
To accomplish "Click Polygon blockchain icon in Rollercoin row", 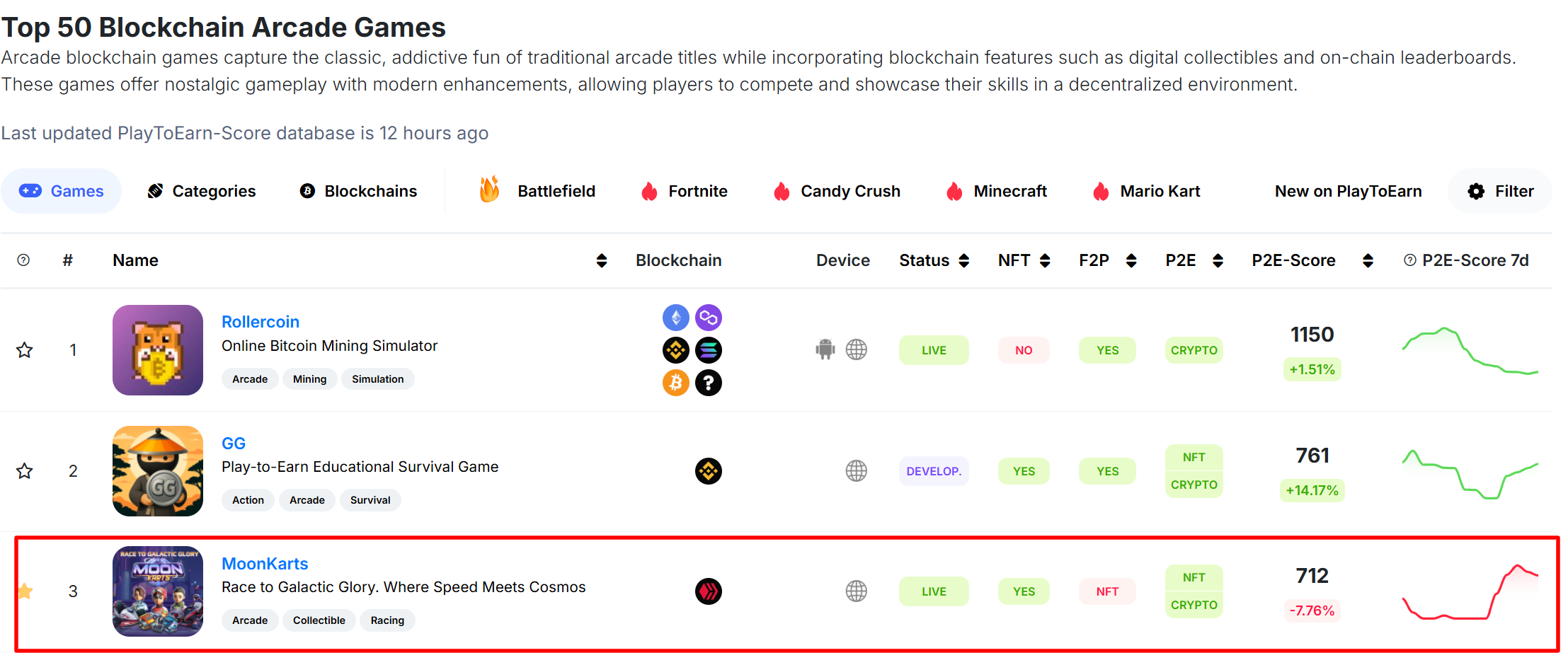I will (x=709, y=318).
